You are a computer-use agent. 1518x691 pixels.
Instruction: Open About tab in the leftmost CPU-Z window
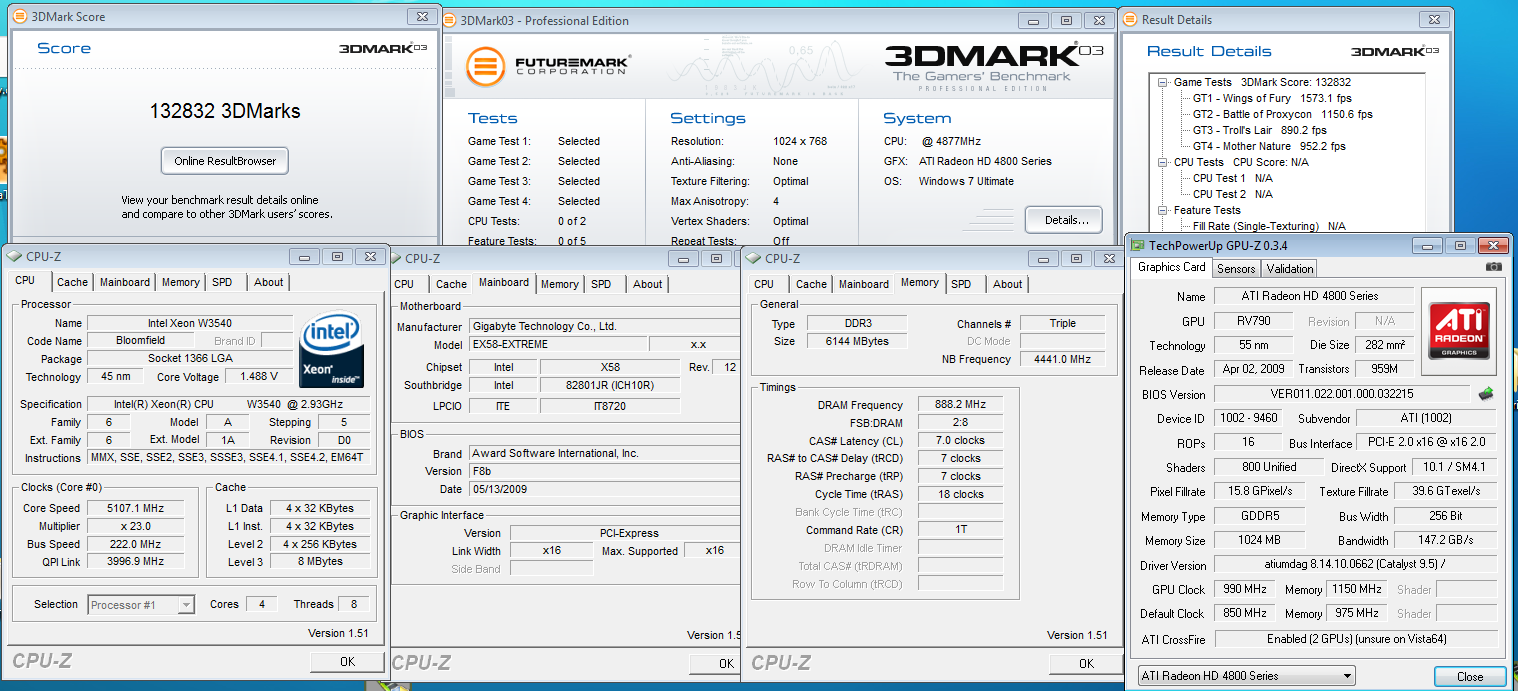(x=268, y=282)
